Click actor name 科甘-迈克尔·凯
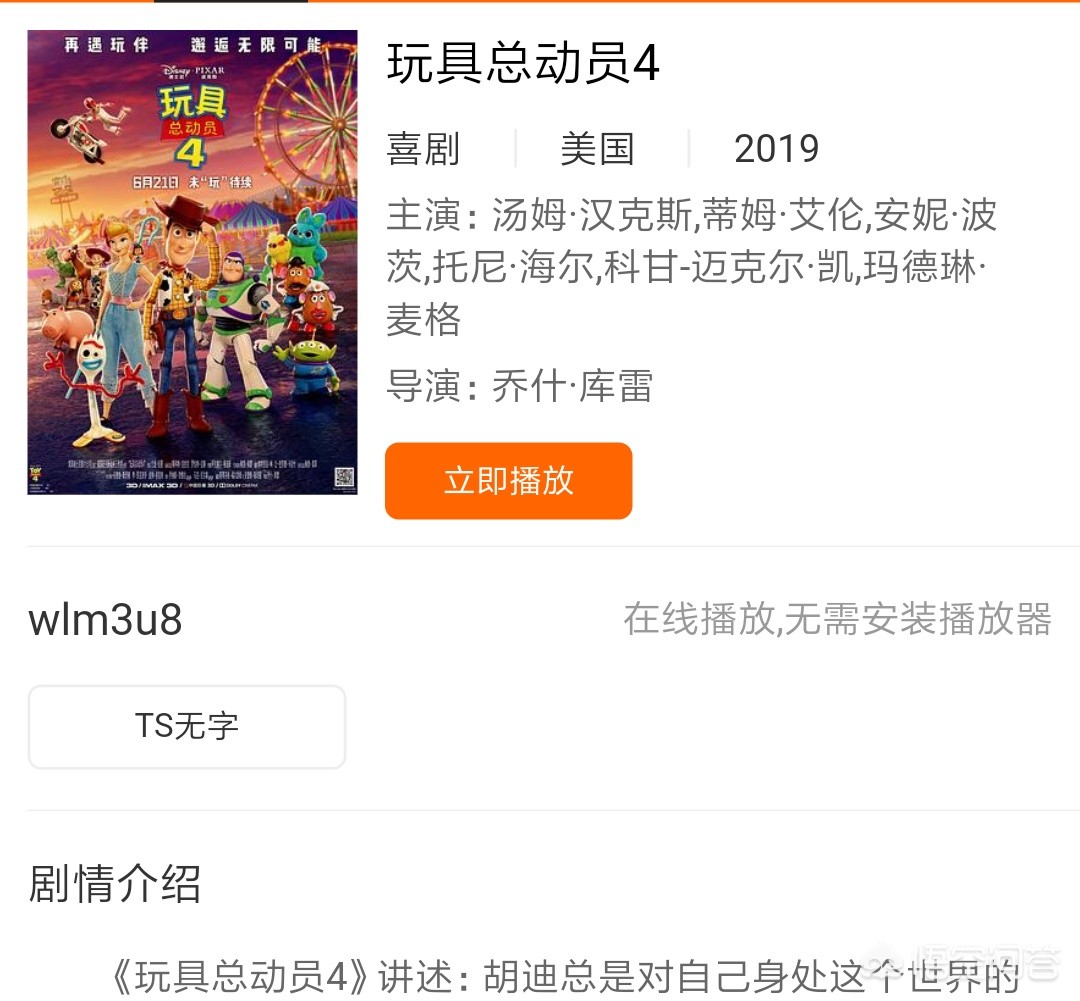The image size is (1080, 1001). (729, 267)
